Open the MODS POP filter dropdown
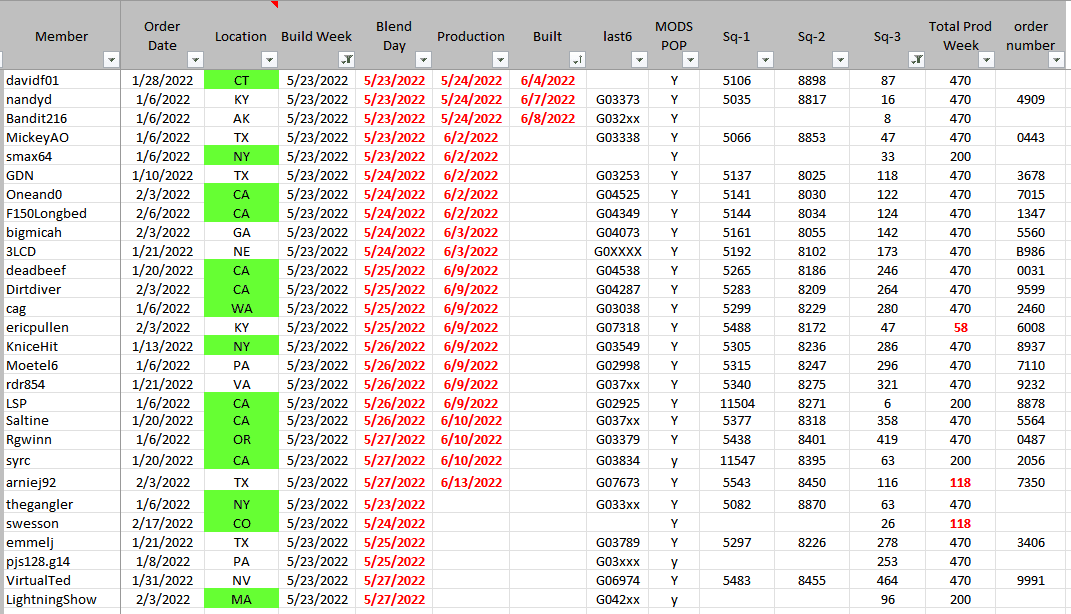The height and width of the screenshot is (614, 1071). pos(688,60)
